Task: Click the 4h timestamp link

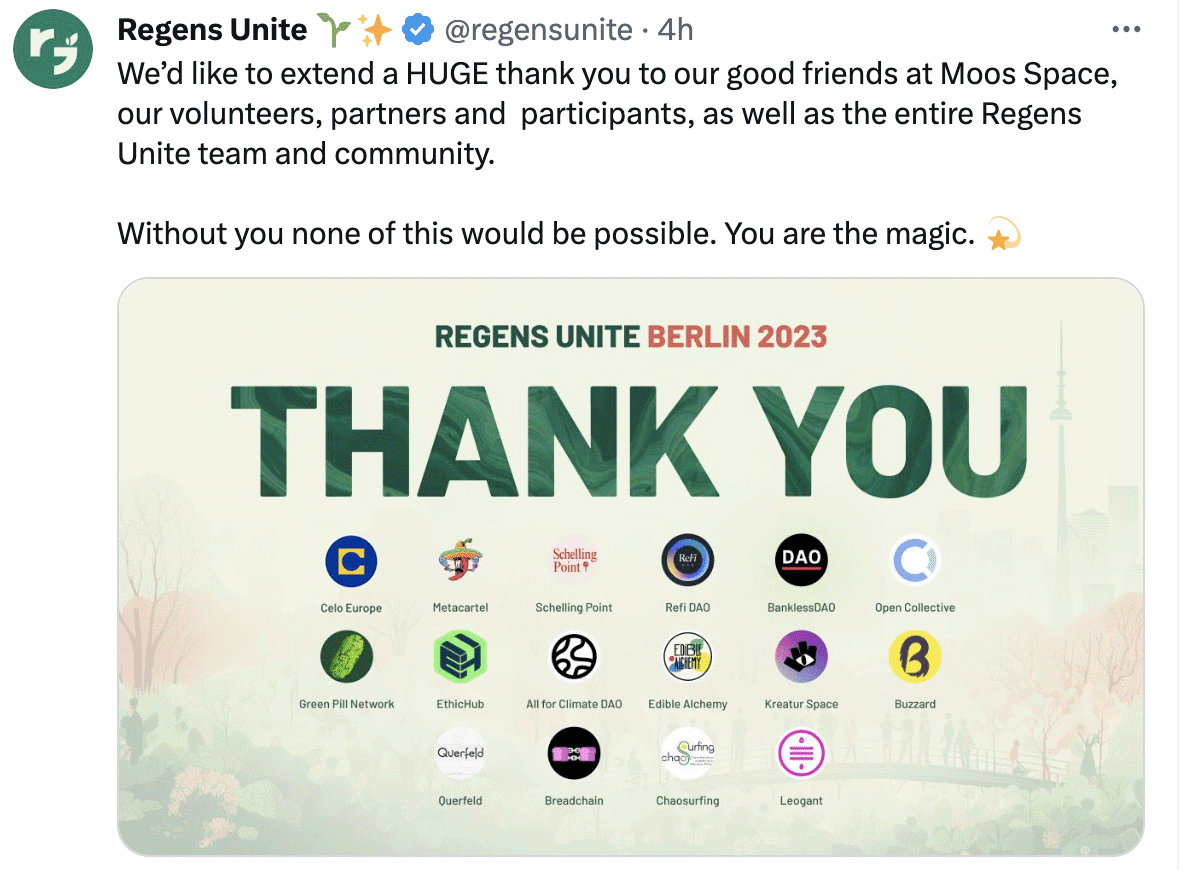Action: (x=675, y=29)
